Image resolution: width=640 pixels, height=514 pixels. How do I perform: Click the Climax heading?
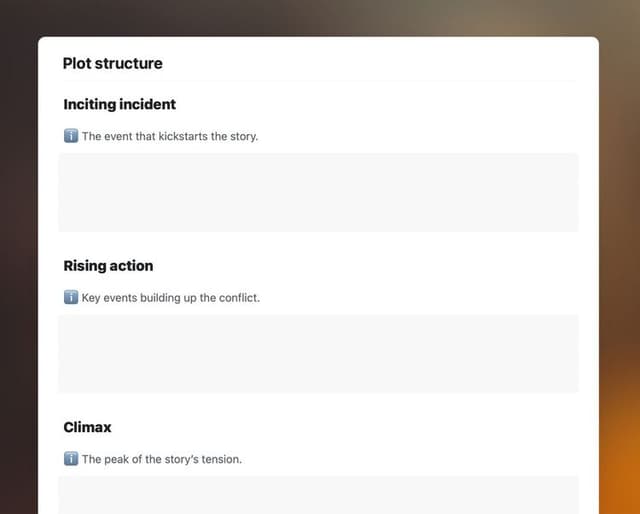click(x=87, y=427)
